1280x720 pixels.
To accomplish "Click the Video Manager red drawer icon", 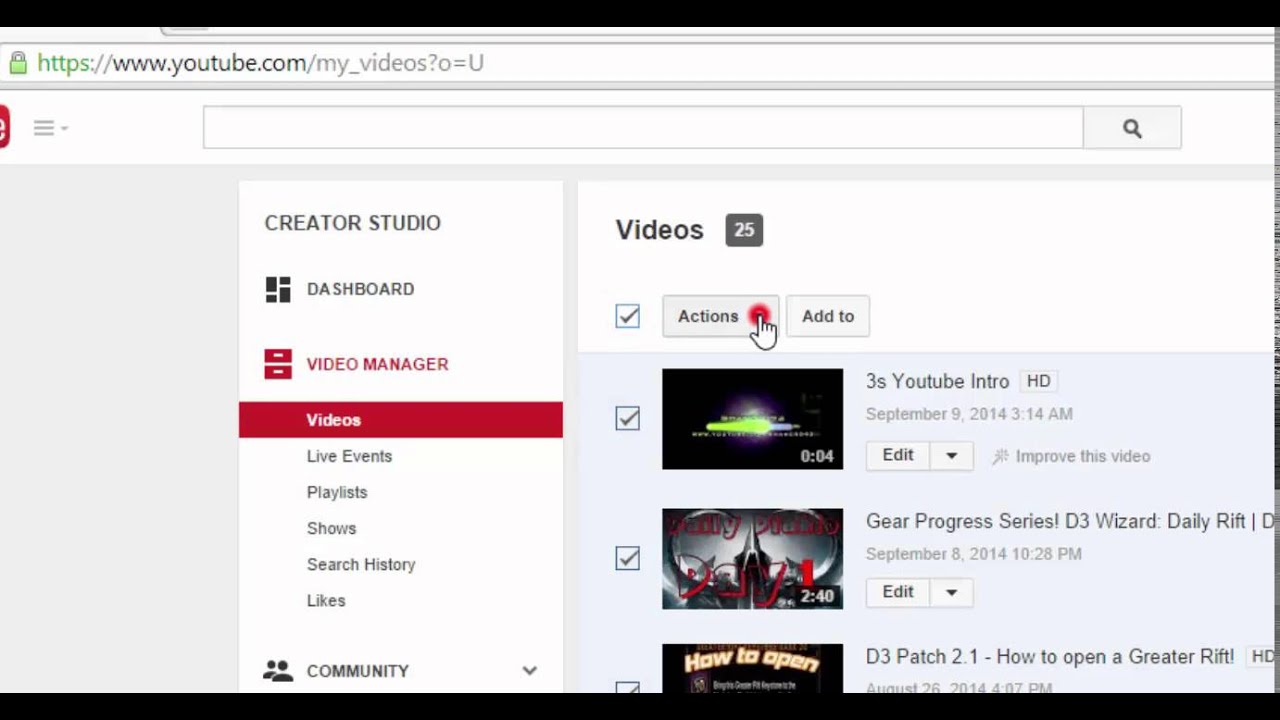I will point(277,364).
